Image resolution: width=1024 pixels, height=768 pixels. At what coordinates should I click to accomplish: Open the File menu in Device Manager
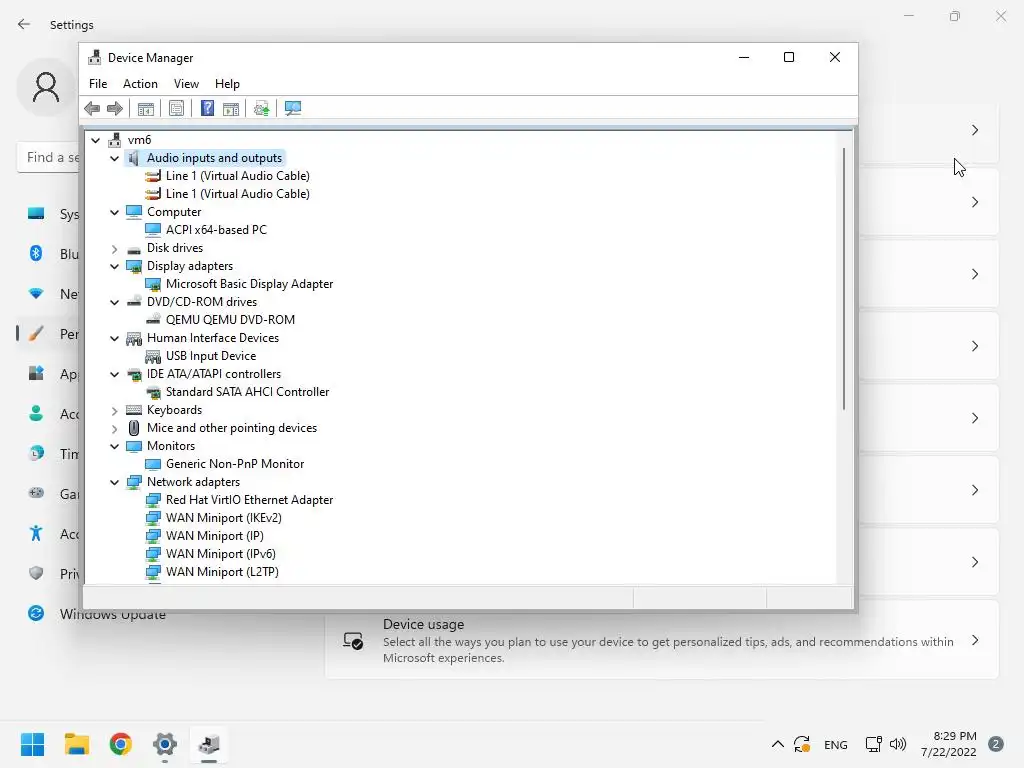click(x=98, y=84)
